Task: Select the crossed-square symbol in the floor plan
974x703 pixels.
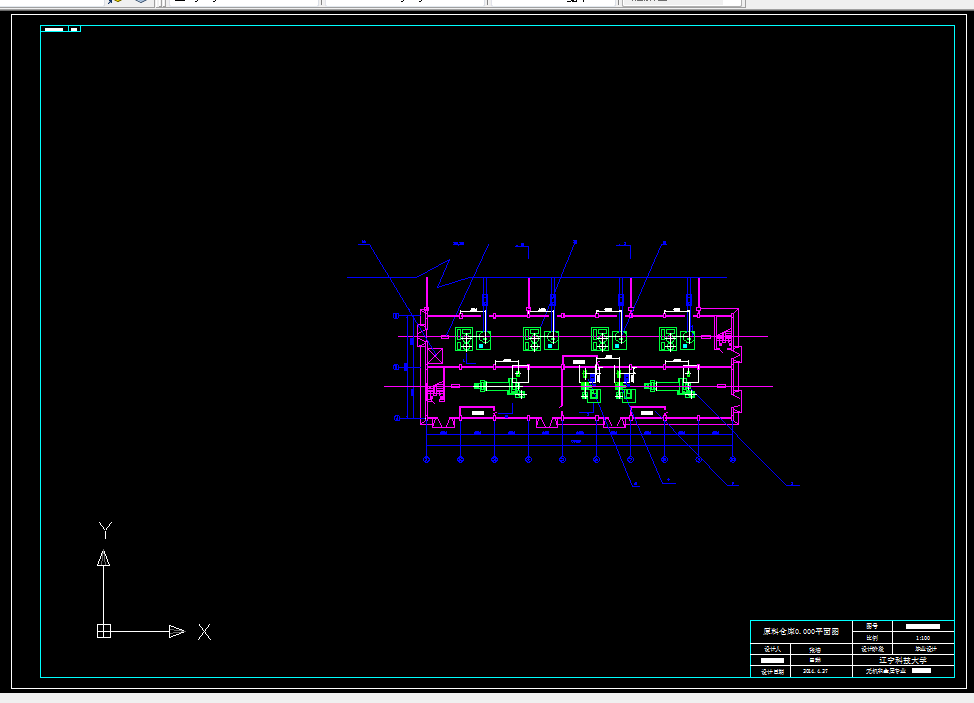Action: coord(435,356)
